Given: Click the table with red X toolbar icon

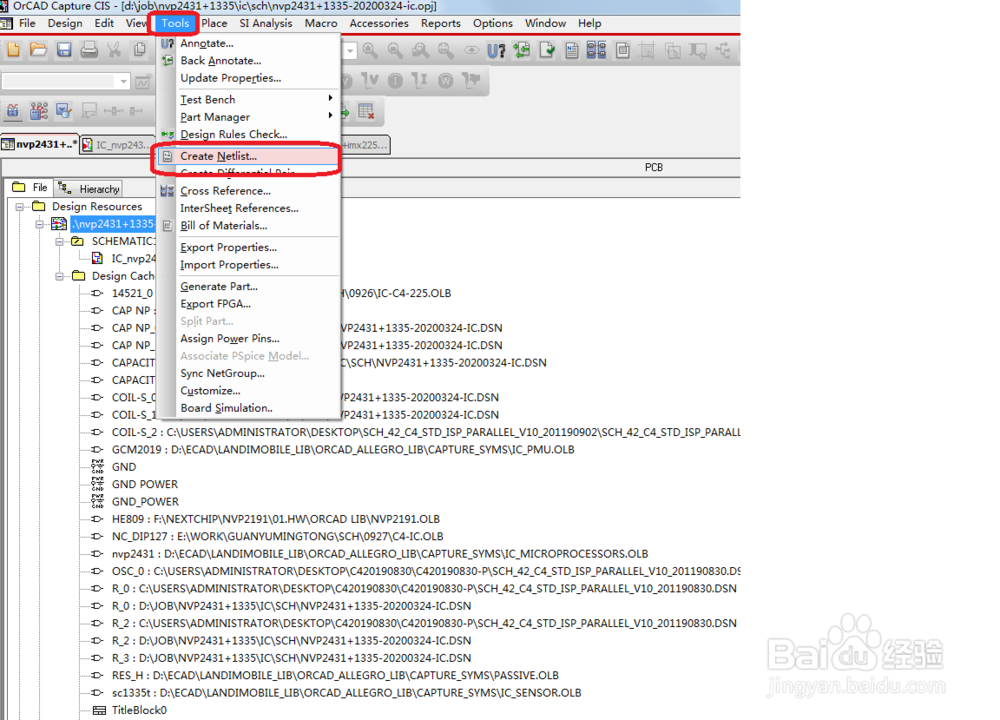Looking at the screenshot, I should pyautogui.click(x=367, y=112).
